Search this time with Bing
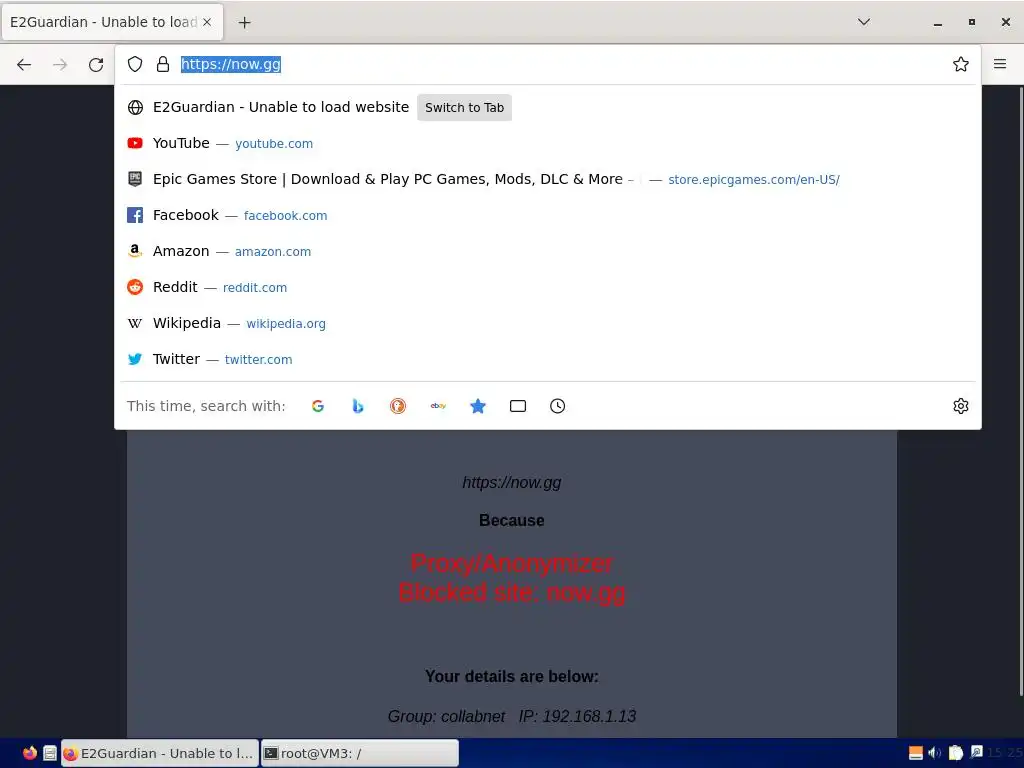This screenshot has width=1024, height=768. point(358,406)
